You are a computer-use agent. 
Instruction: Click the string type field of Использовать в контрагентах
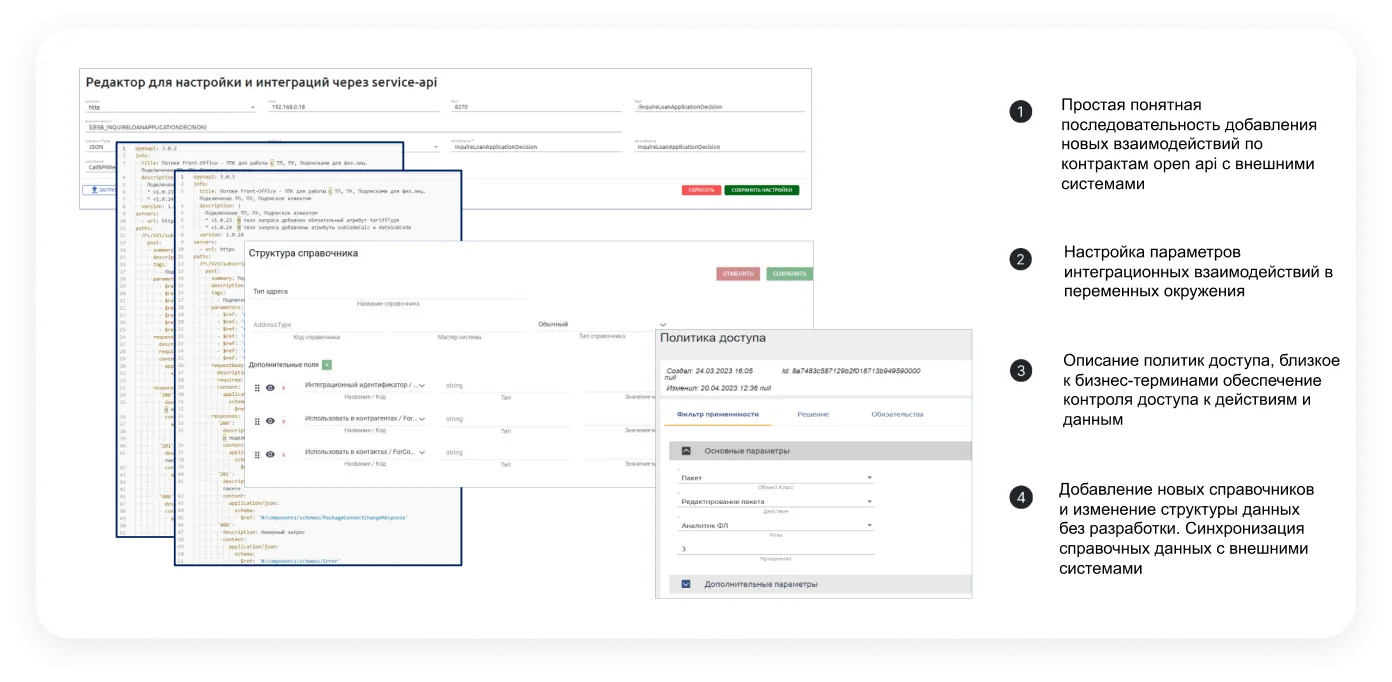[505, 419]
